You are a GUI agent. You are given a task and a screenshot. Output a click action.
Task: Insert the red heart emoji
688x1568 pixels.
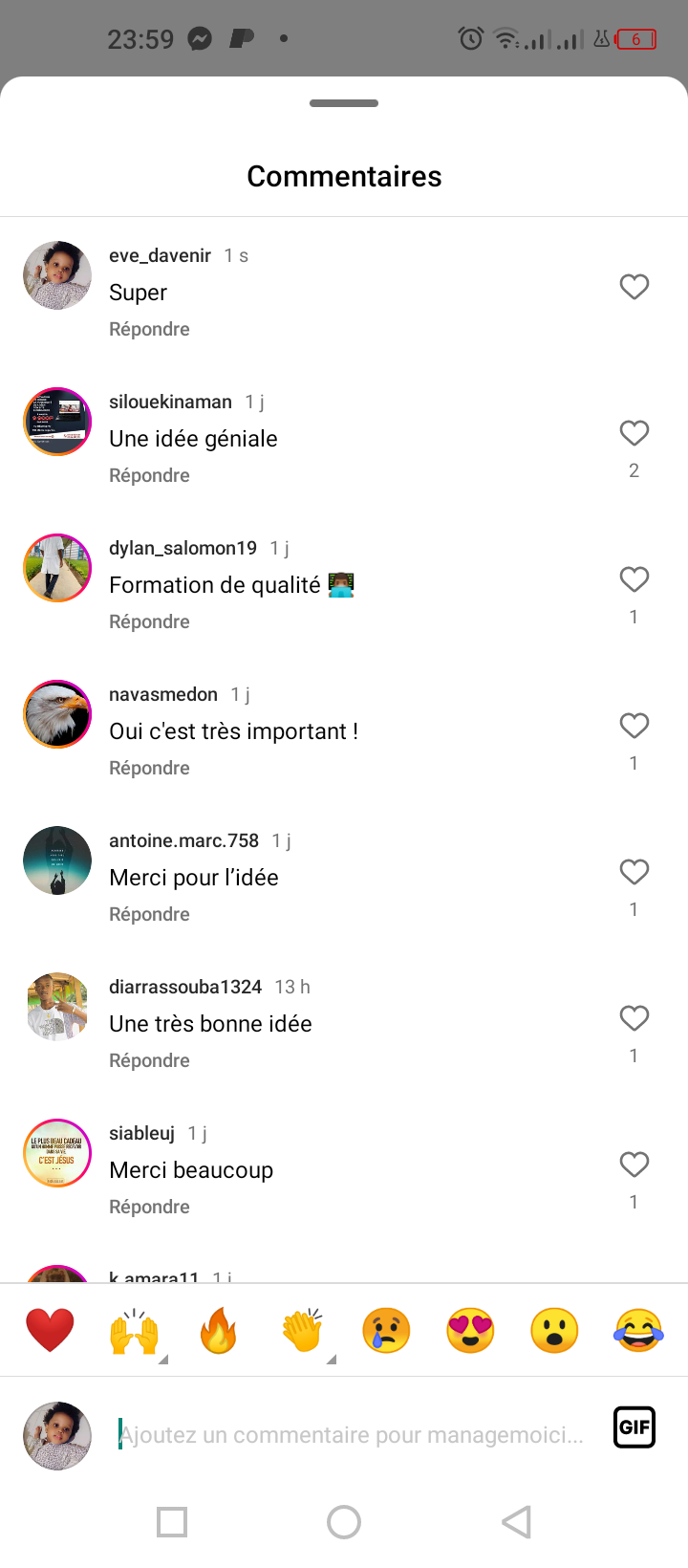tap(50, 1330)
